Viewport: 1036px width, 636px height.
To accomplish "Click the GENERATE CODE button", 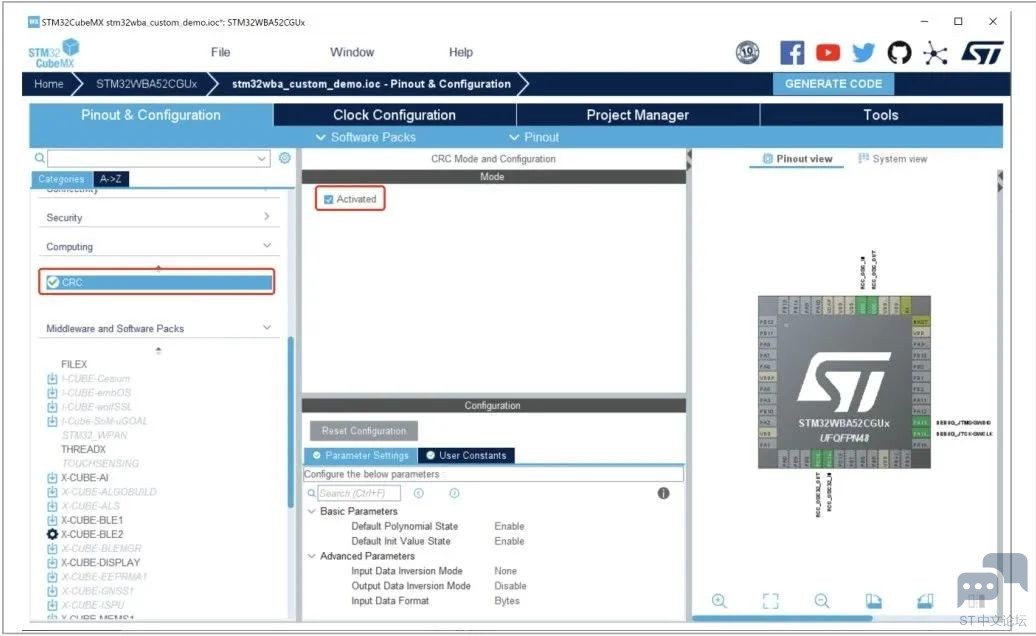I will click(833, 84).
